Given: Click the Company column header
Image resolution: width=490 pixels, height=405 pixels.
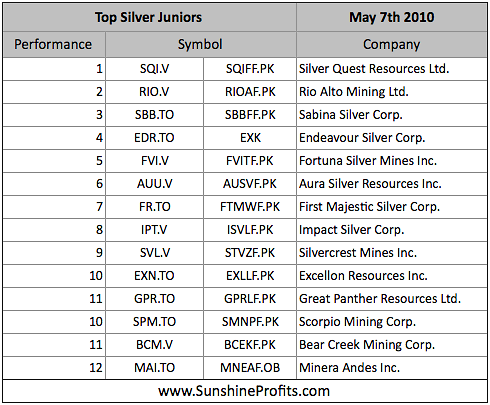Looking at the screenshot, I should (x=392, y=45).
